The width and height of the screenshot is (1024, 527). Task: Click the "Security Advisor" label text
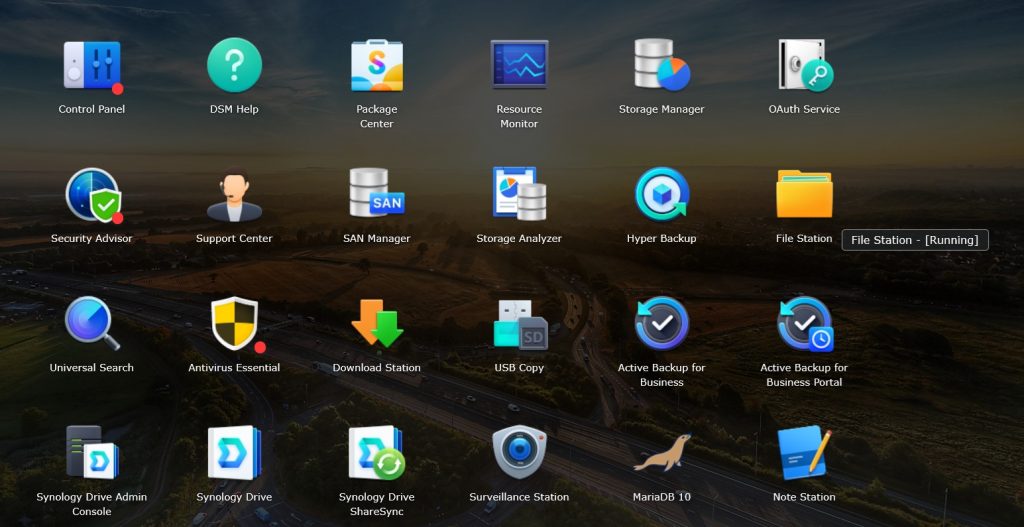pos(91,238)
